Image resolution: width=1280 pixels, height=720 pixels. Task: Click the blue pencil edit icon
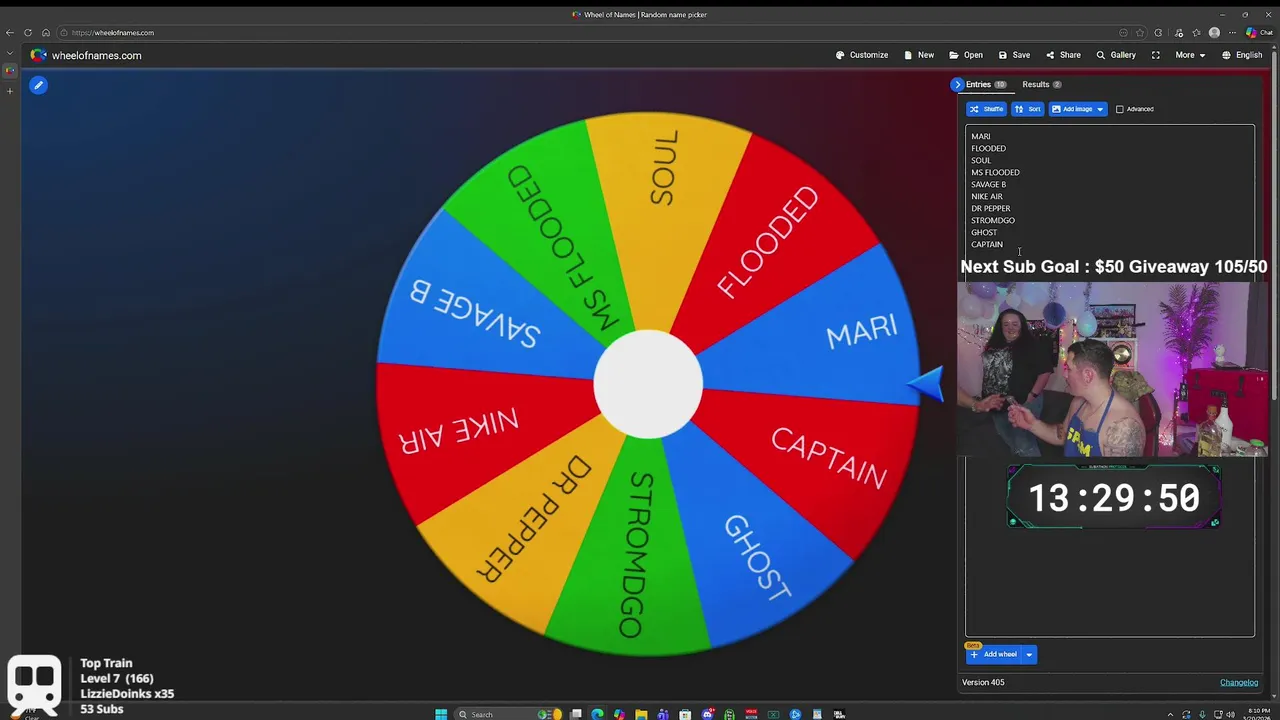(x=38, y=85)
